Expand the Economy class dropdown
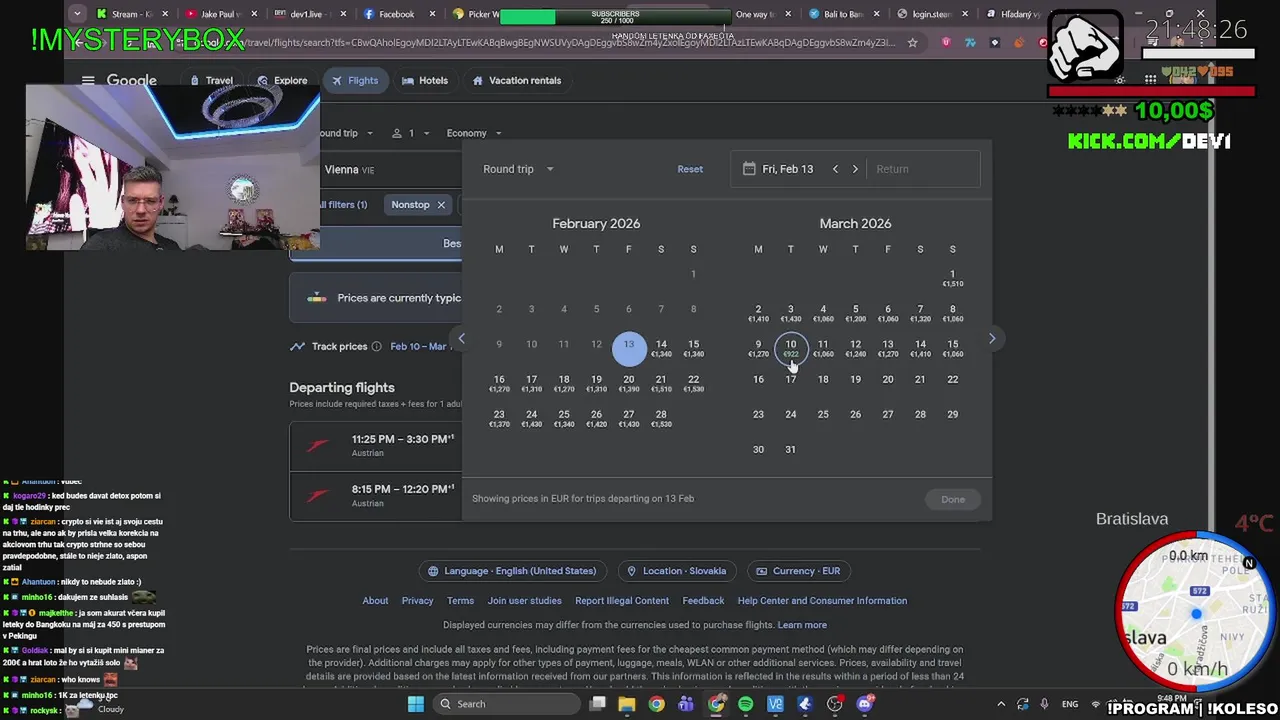1280x720 pixels. [x=474, y=133]
